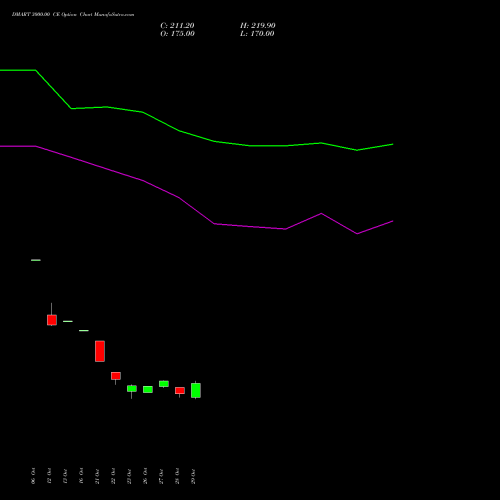Click the 26 Oct date label
Viewport: 500px width, 500px height.
[x=145, y=476]
